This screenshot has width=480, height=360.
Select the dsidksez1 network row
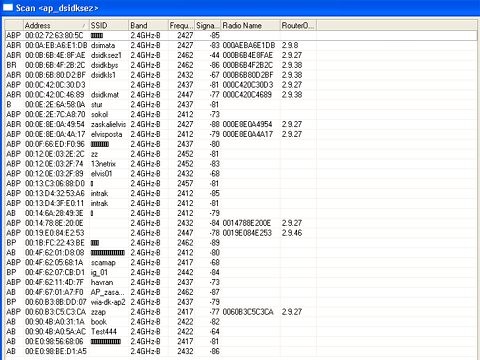[x=241, y=55]
